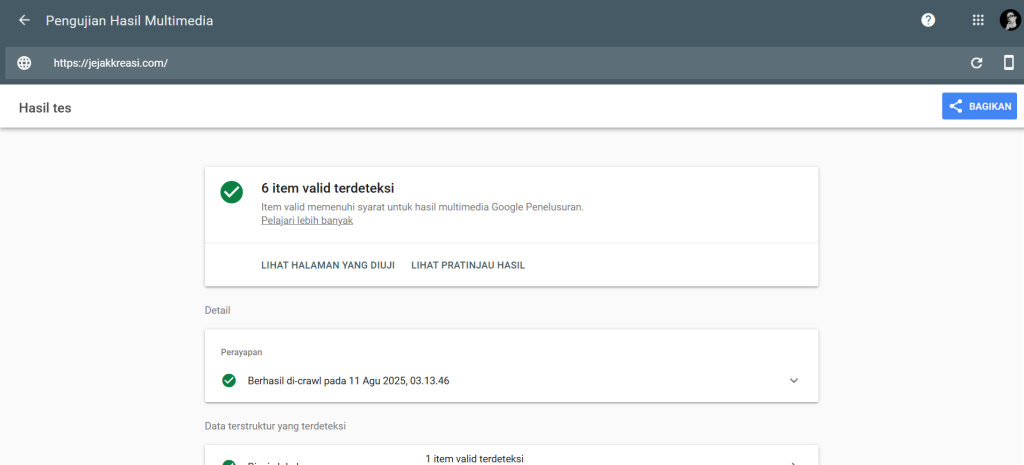Image resolution: width=1024 pixels, height=465 pixels.
Task: Click the globe icon beside the URL
Action: 24,63
